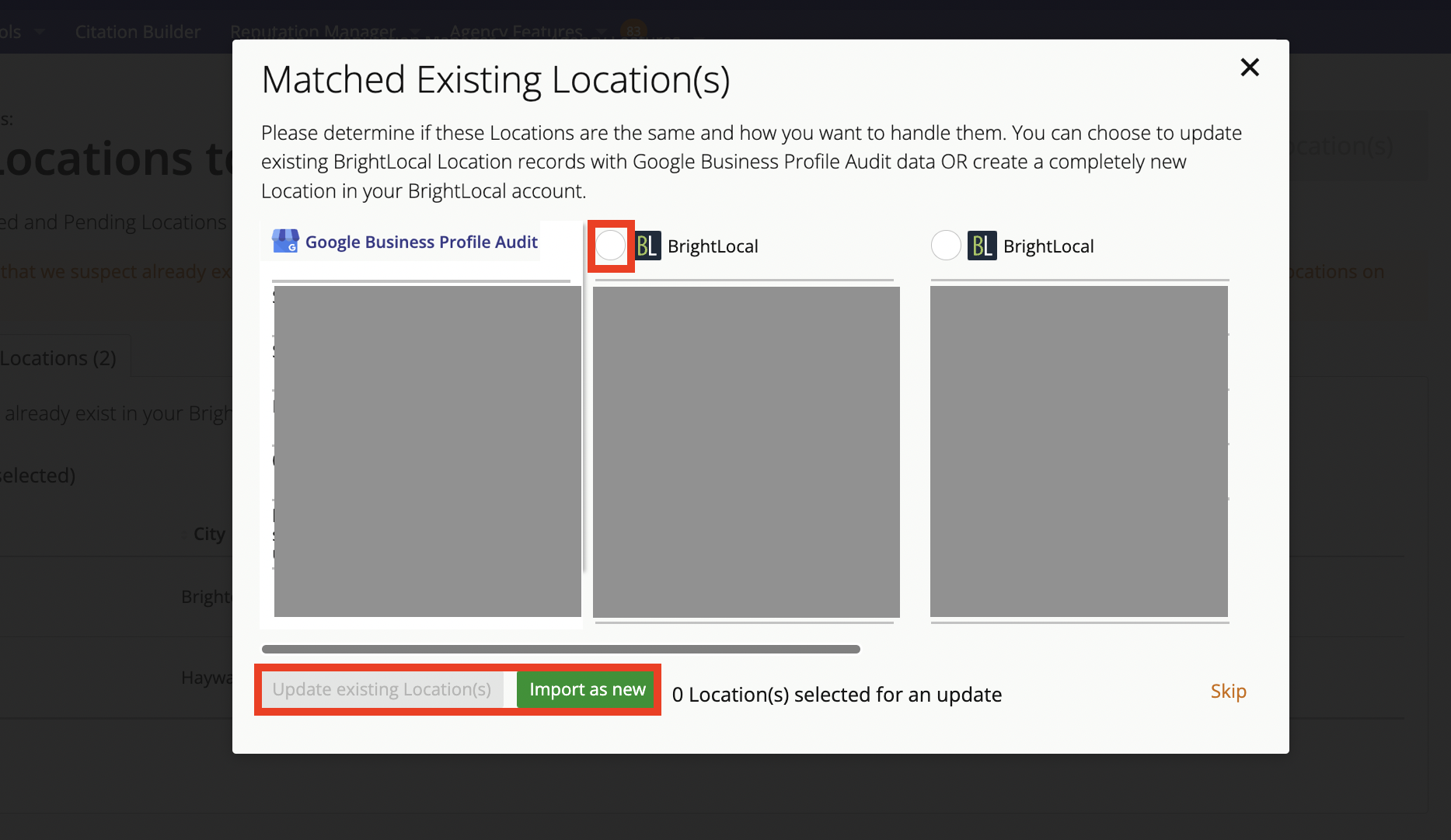This screenshot has height=840, width=1451.
Task: Expand the Reputation Manager dropdown arrow
Action: pyautogui.click(x=415, y=32)
